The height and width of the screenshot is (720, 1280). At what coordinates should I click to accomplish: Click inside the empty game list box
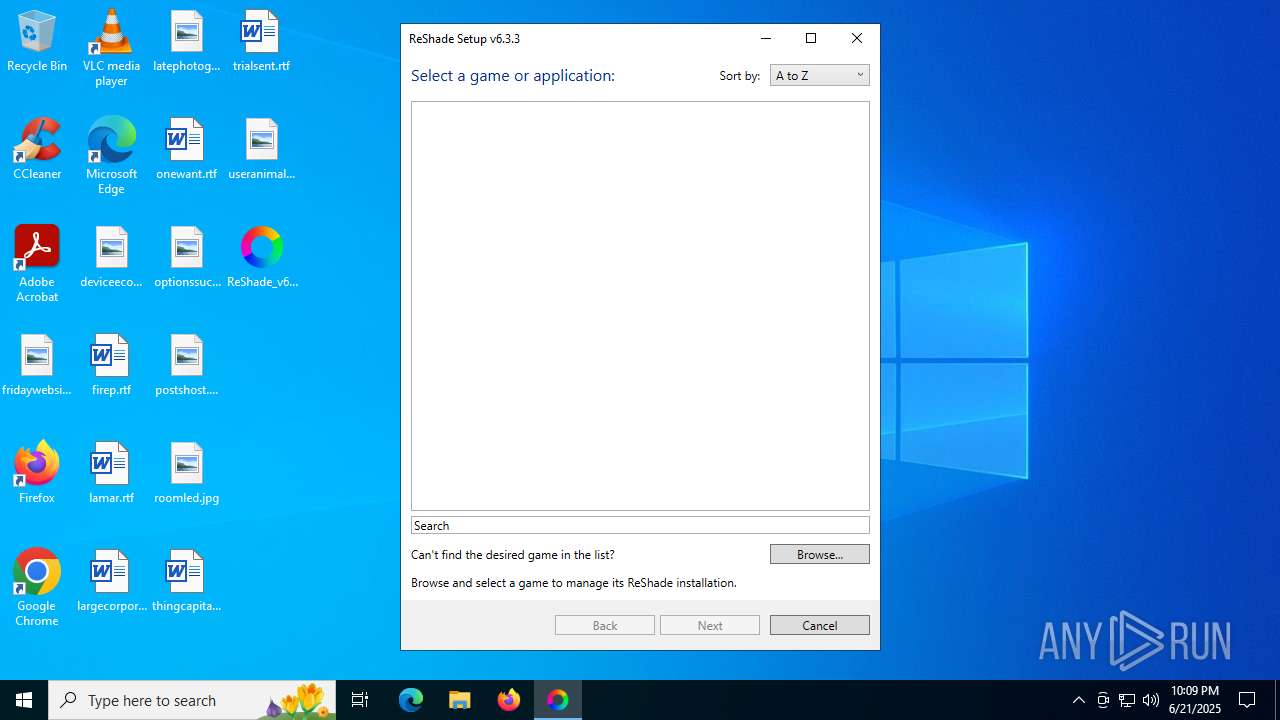coord(640,306)
